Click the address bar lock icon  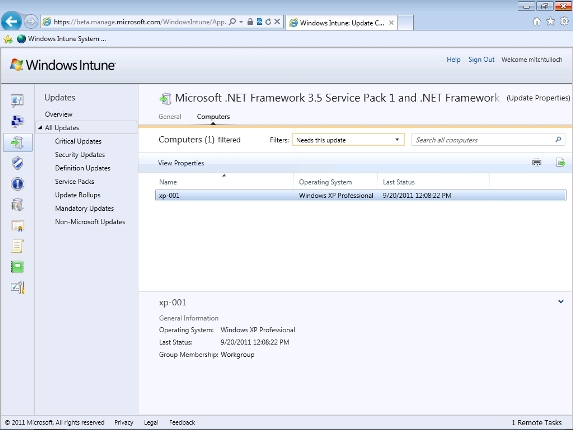pos(250,22)
